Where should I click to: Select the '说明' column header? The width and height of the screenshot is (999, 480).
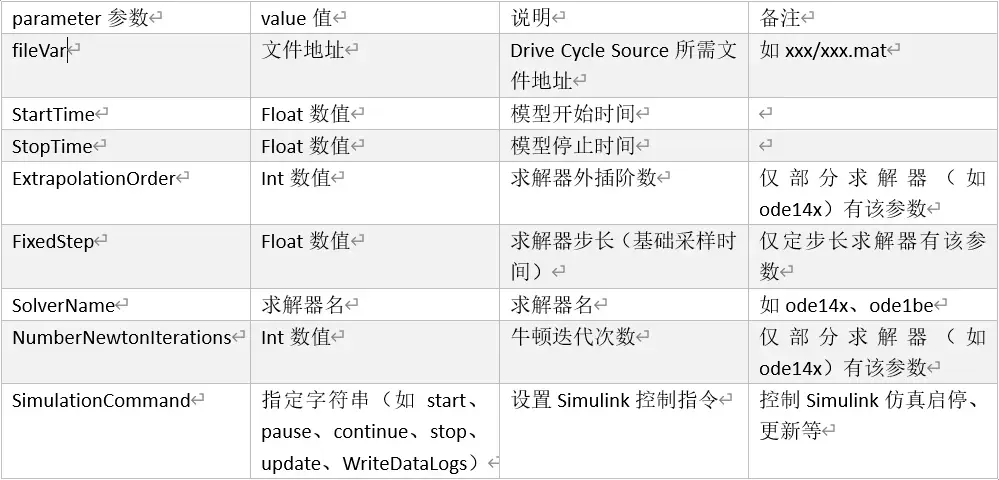pos(624,17)
